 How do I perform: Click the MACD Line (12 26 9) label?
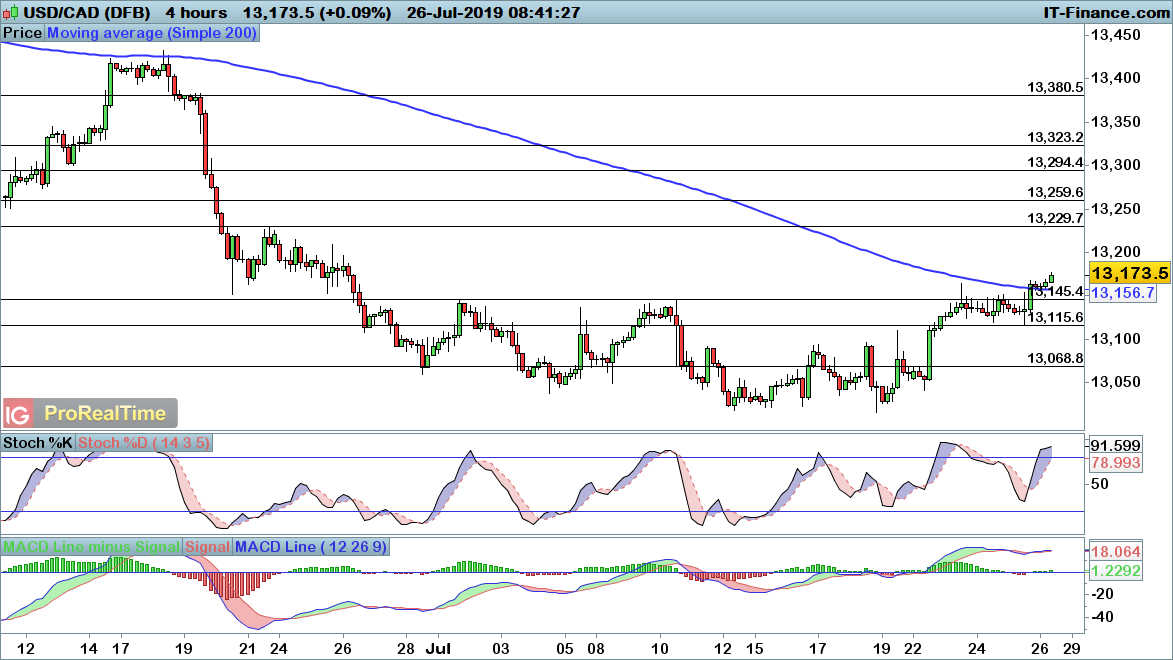point(311,547)
